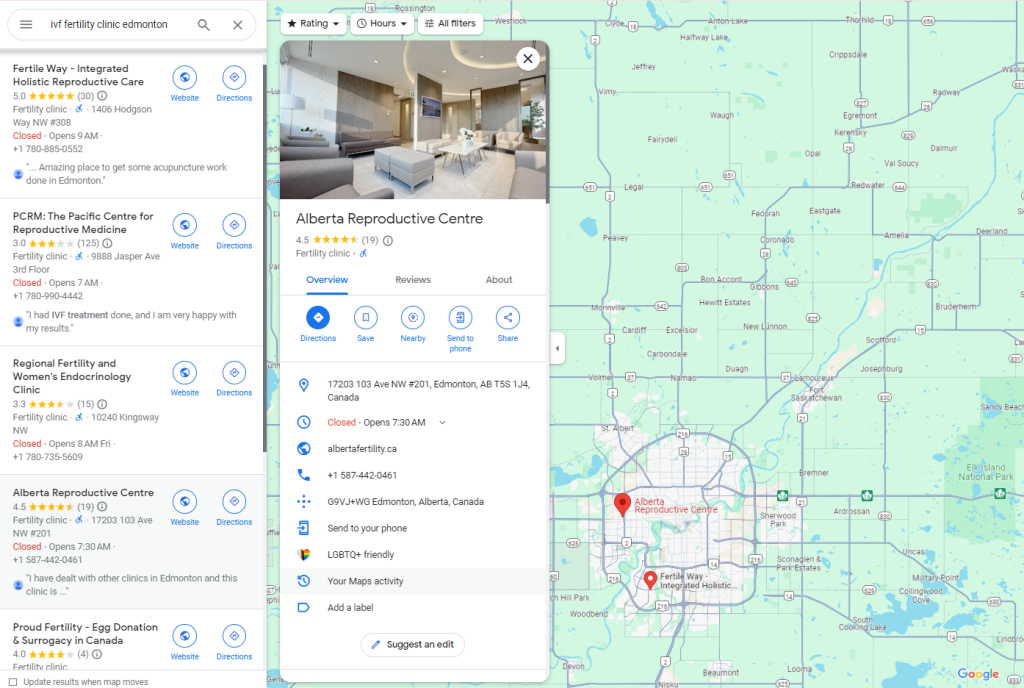Clear the search query with X icon
This screenshot has height=688, width=1024.
click(238, 25)
